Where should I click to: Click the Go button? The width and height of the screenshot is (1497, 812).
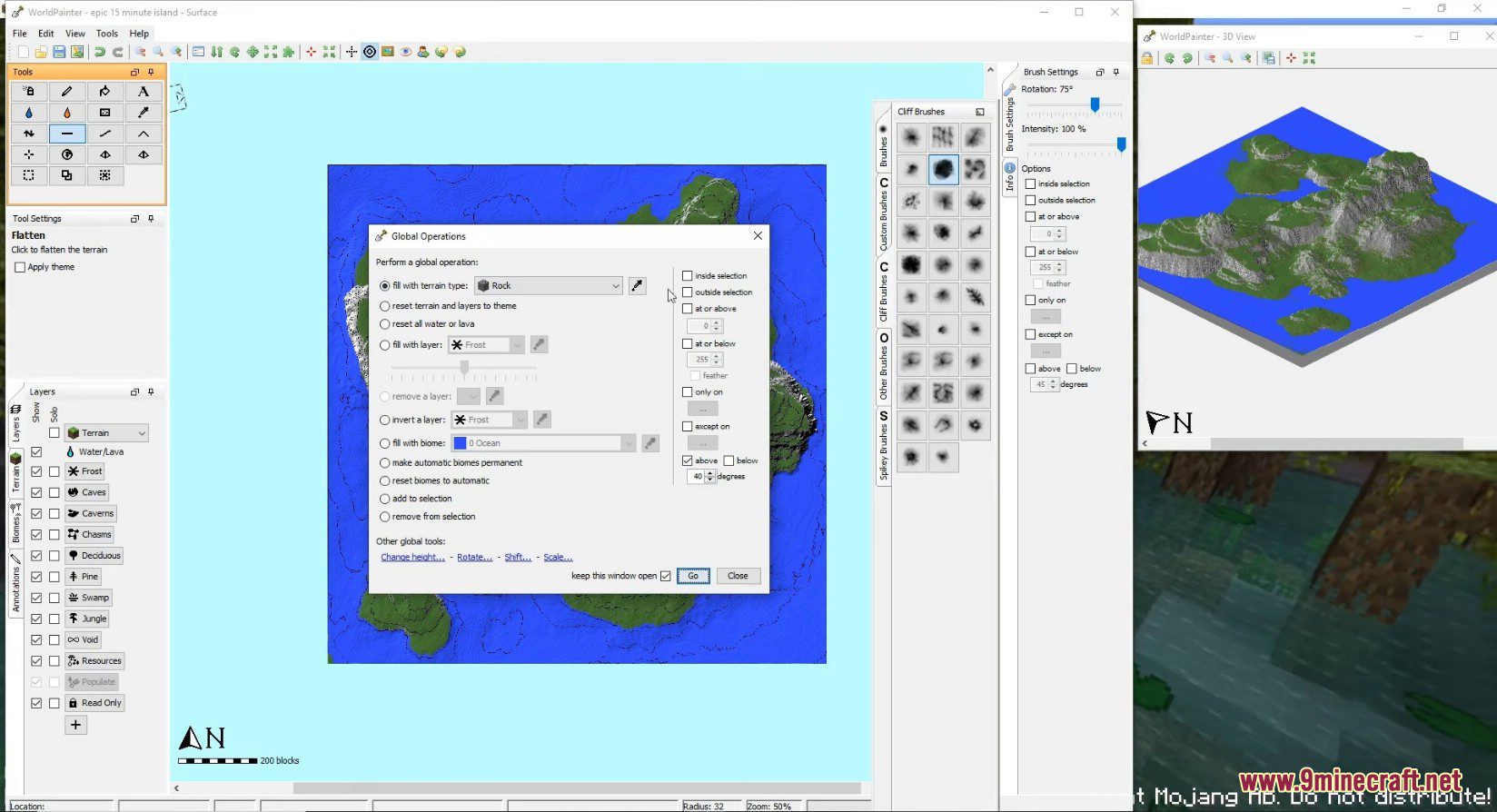[x=693, y=576]
